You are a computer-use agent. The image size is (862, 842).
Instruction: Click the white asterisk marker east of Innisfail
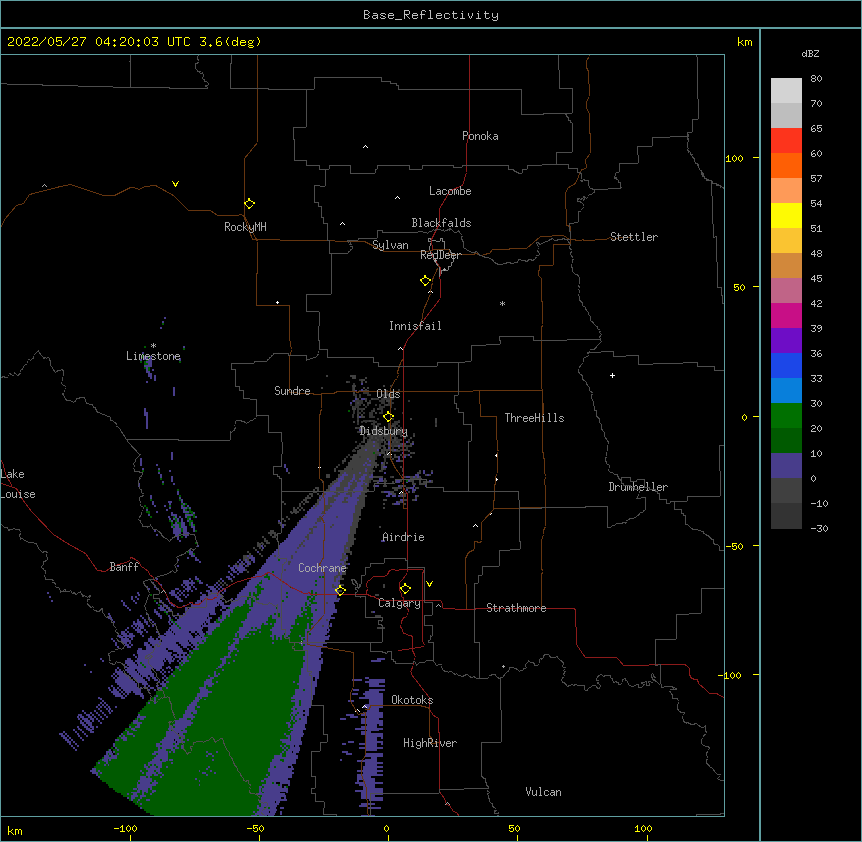point(502,304)
